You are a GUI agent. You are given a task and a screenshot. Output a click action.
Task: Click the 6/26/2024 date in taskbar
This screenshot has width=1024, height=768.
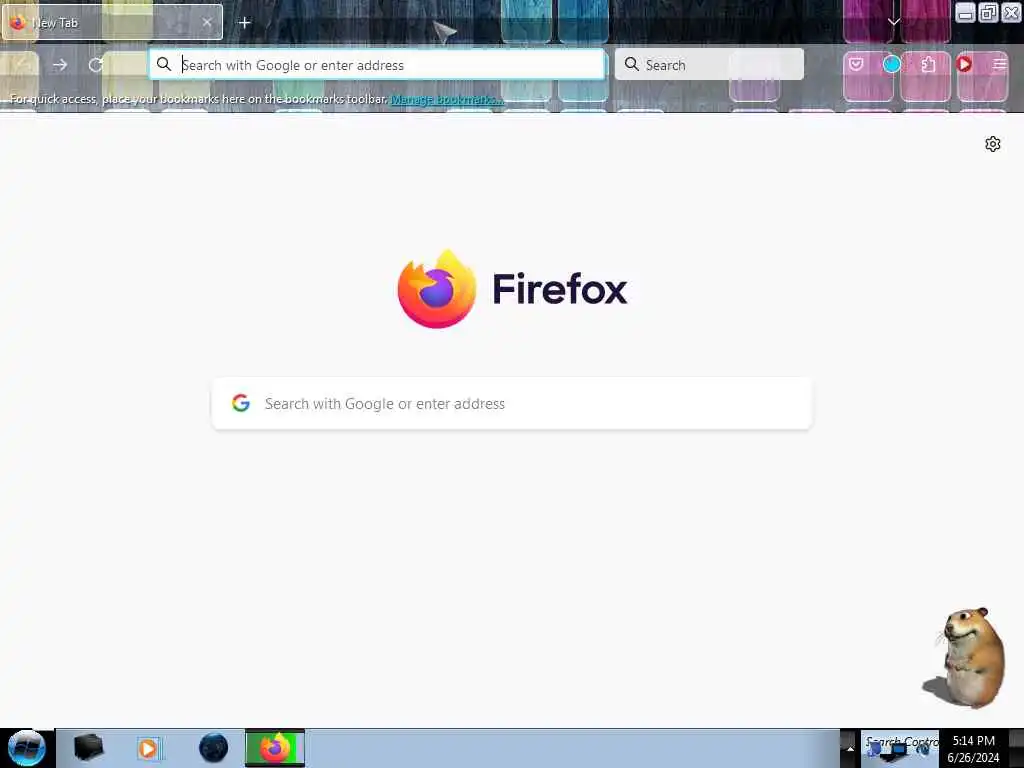(973, 758)
